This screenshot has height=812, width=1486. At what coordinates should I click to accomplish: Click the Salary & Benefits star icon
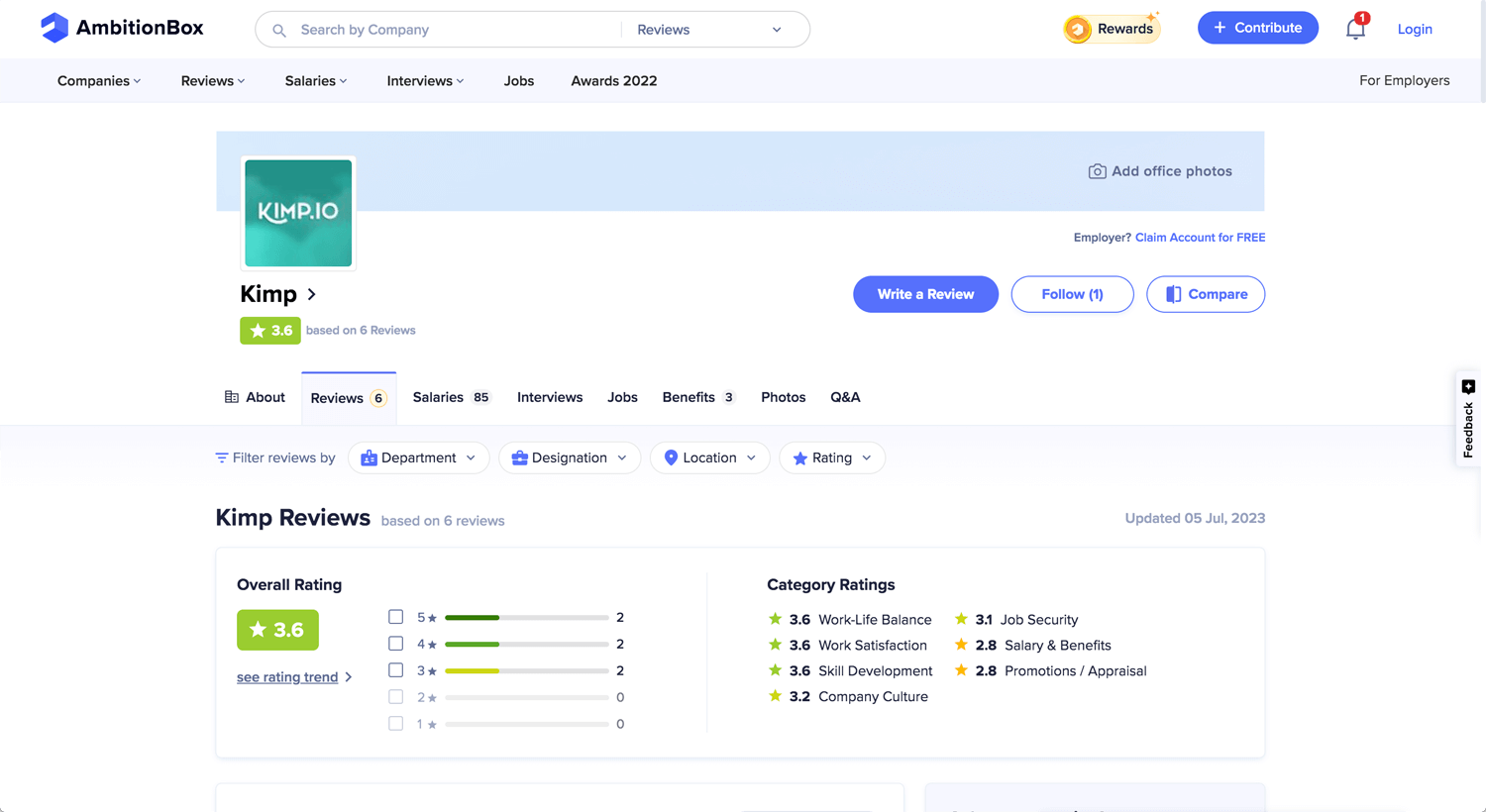[x=961, y=645]
